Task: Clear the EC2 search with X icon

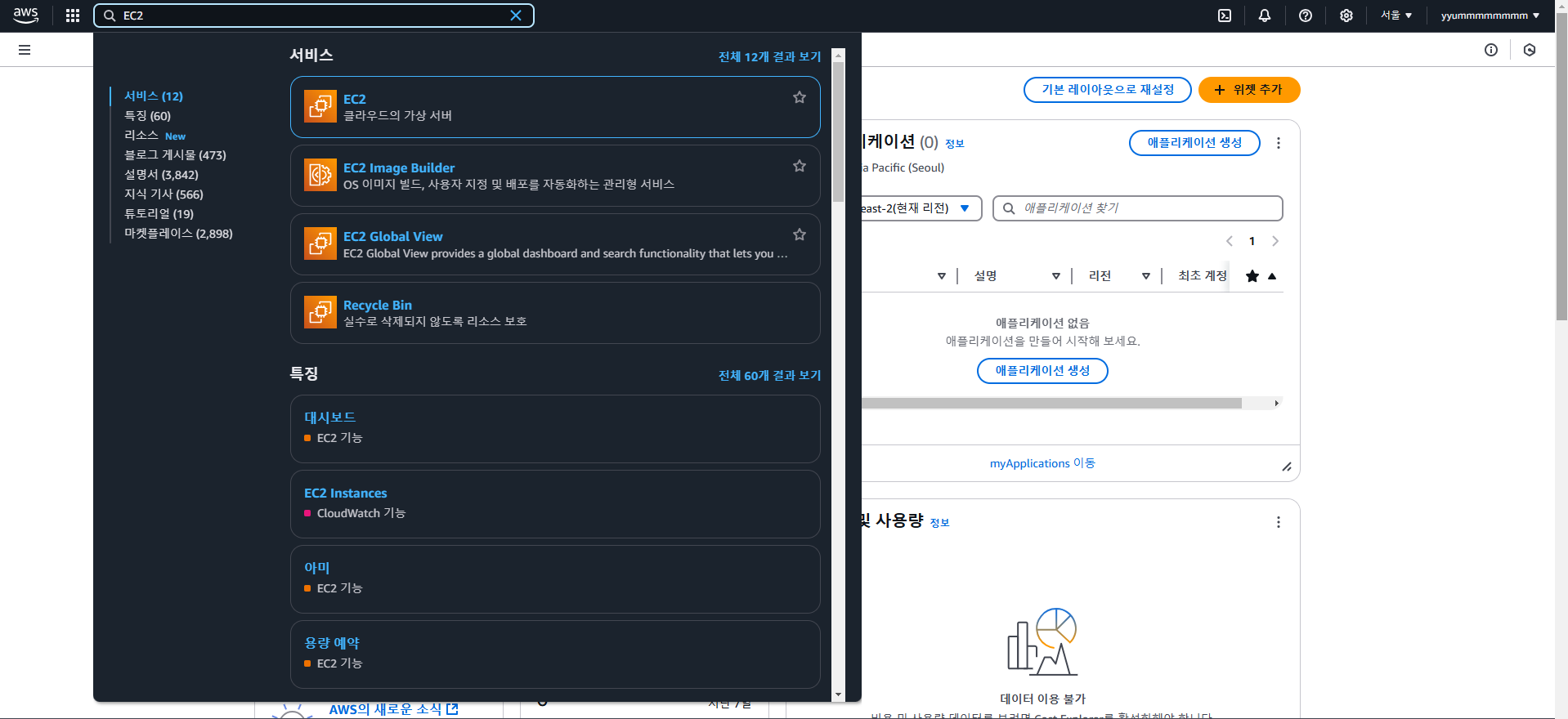Action: click(516, 16)
